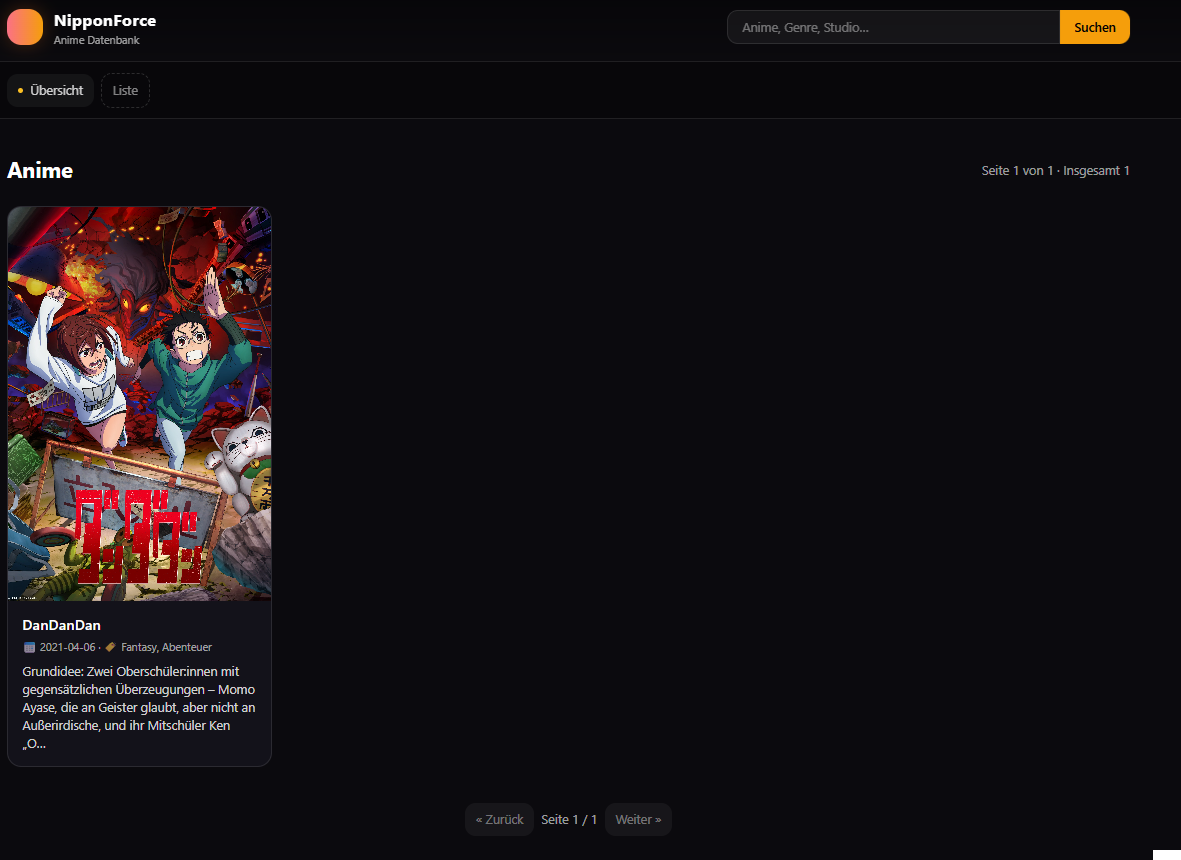This screenshot has width=1181, height=860.
Task: Focus the Anime, Genre, Studio search field
Action: 893,27
